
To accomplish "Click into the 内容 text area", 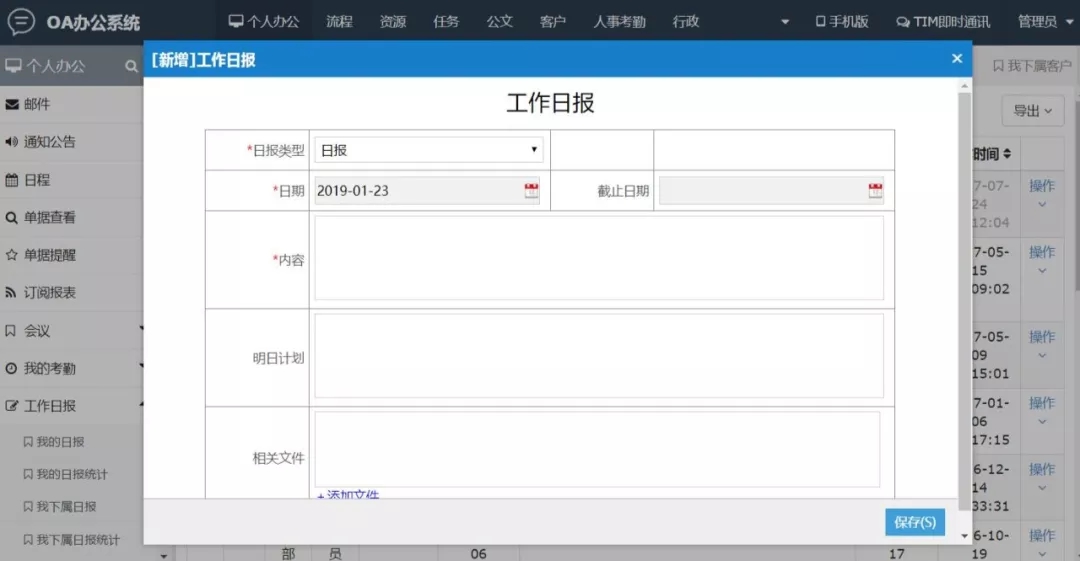I will [x=598, y=258].
